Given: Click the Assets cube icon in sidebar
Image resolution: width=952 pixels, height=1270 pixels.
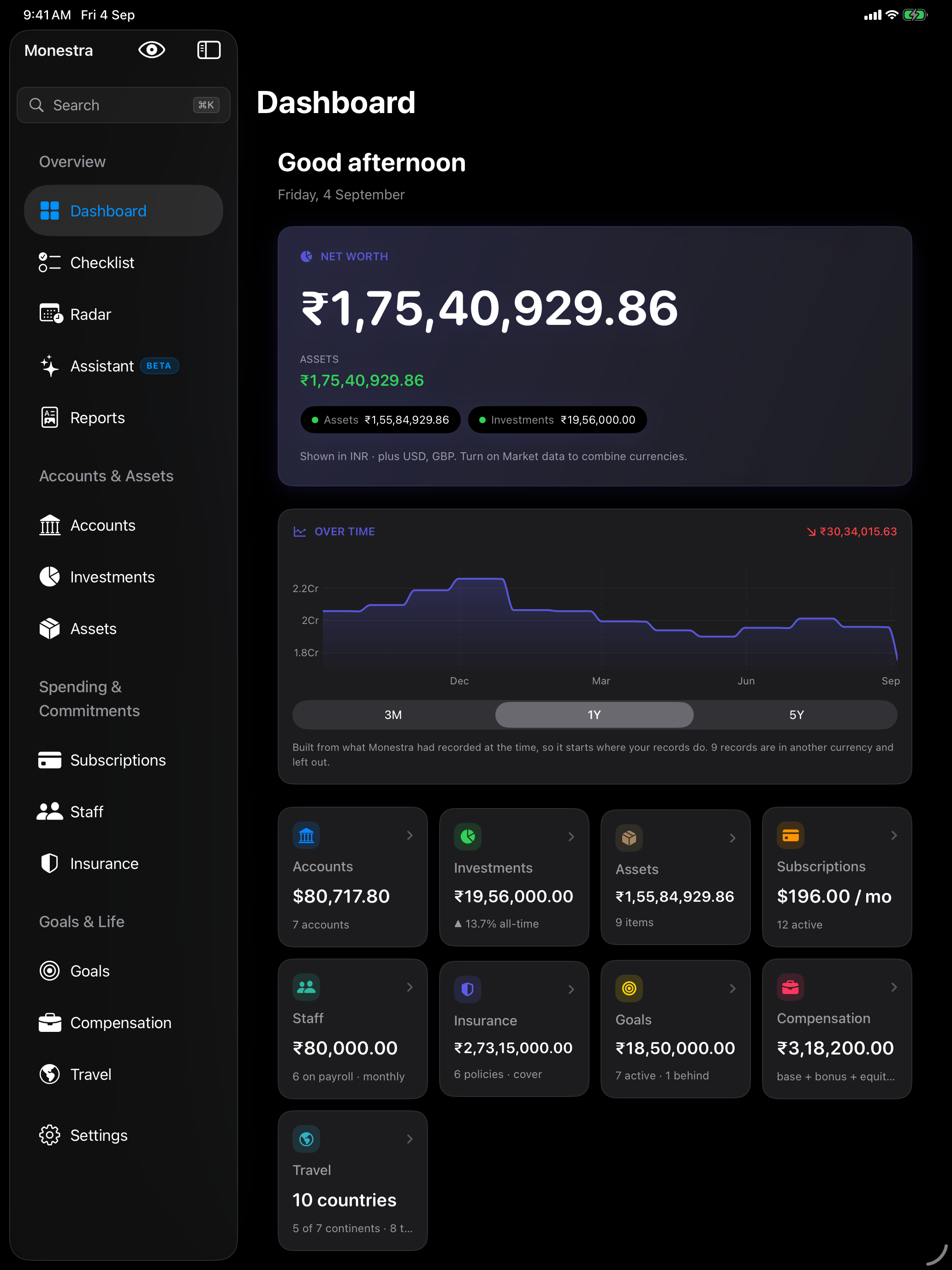Looking at the screenshot, I should [50, 628].
